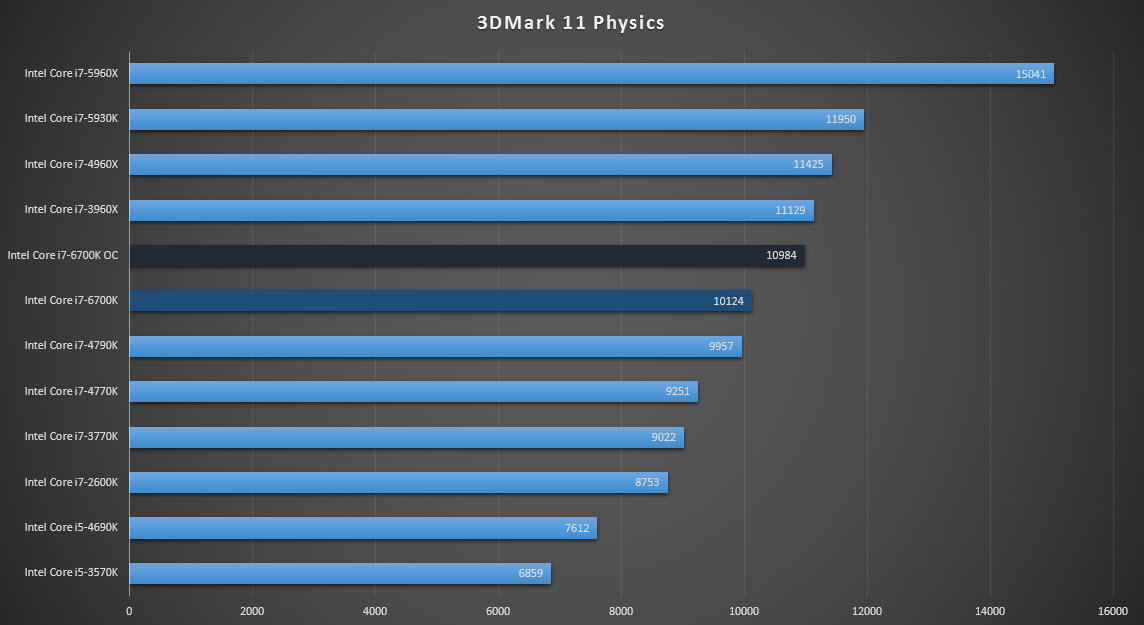Click the Intel Core i5-3570K bar
The width and height of the screenshot is (1144, 625).
click(340, 573)
